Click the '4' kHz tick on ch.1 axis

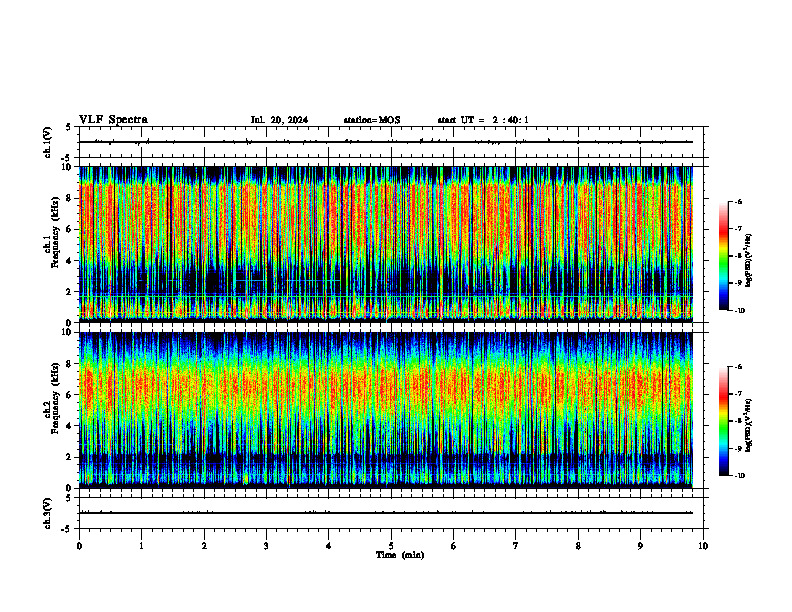click(70, 261)
